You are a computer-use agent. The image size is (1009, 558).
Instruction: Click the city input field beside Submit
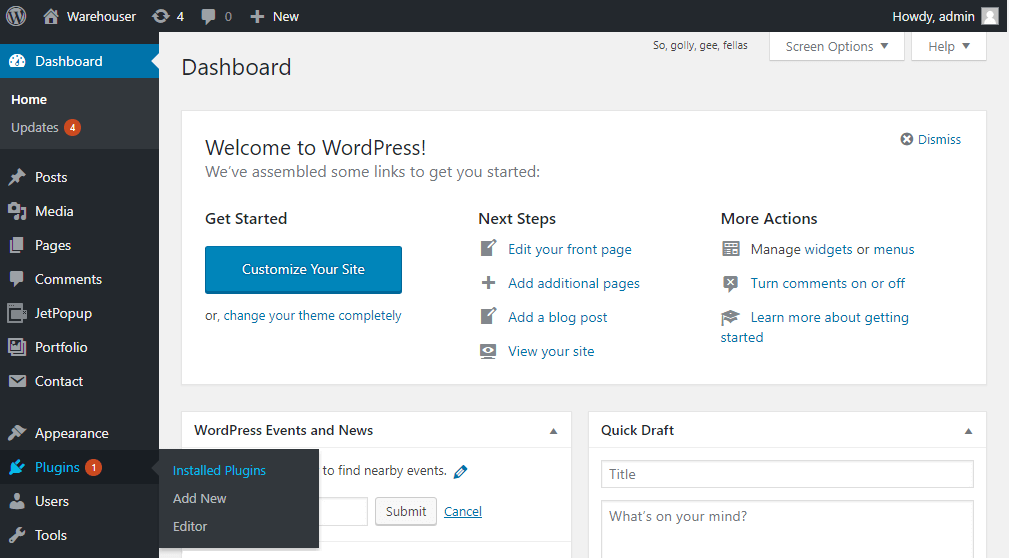[343, 511]
